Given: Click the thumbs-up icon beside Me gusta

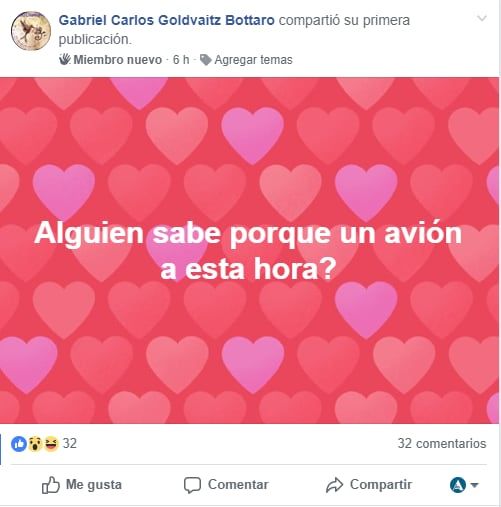Looking at the screenshot, I should 51,485.
